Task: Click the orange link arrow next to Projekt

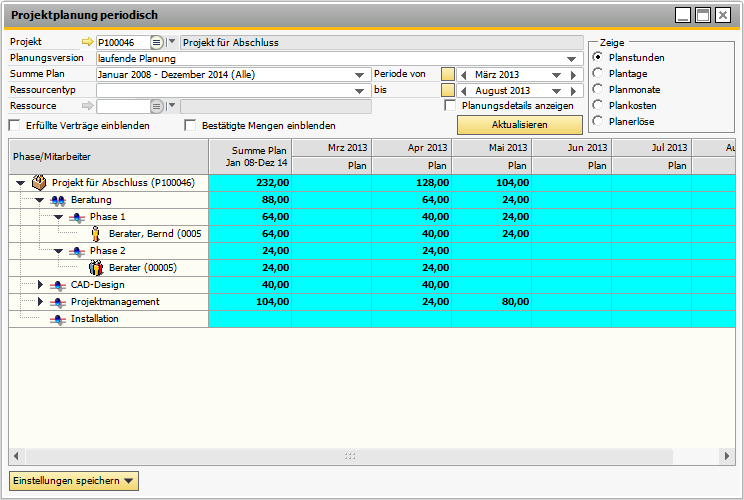Action: (86, 43)
